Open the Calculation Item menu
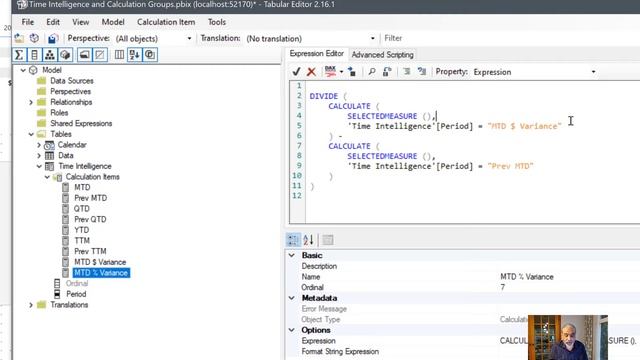The image size is (640, 360). click(x=166, y=22)
